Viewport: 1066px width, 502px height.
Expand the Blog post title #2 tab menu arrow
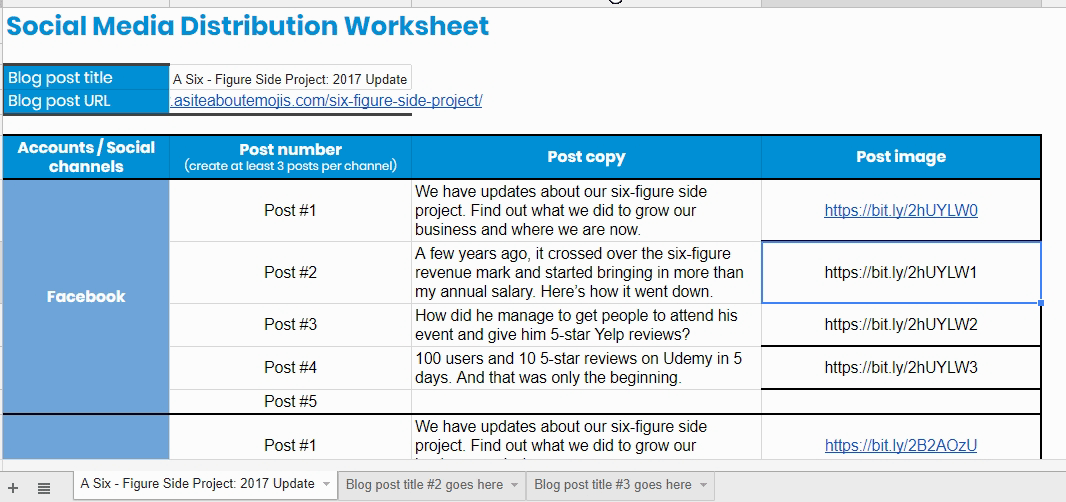pyautogui.click(x=514, y=485)
